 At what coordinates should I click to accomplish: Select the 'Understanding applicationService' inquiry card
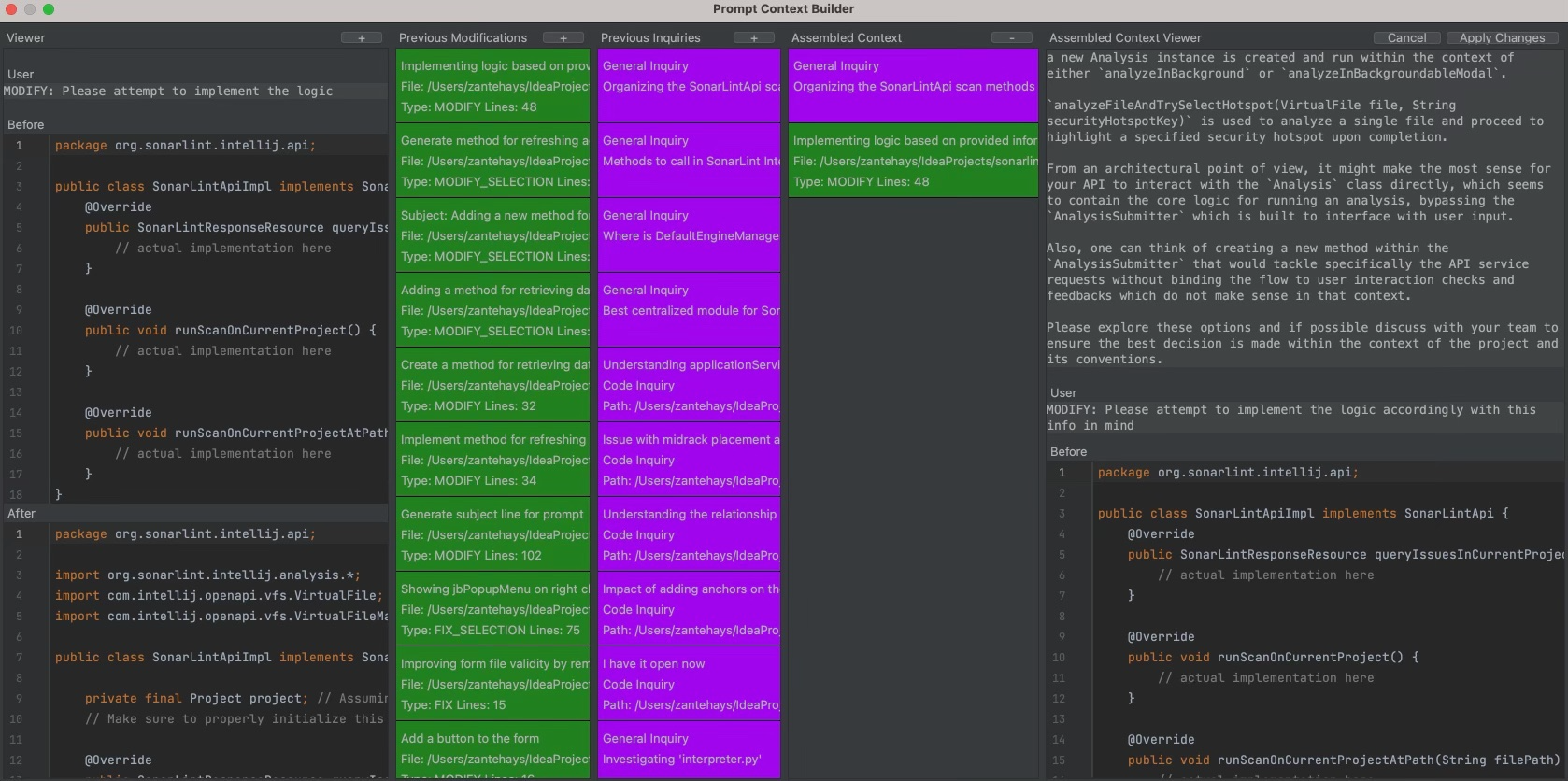tap(690, 385)
